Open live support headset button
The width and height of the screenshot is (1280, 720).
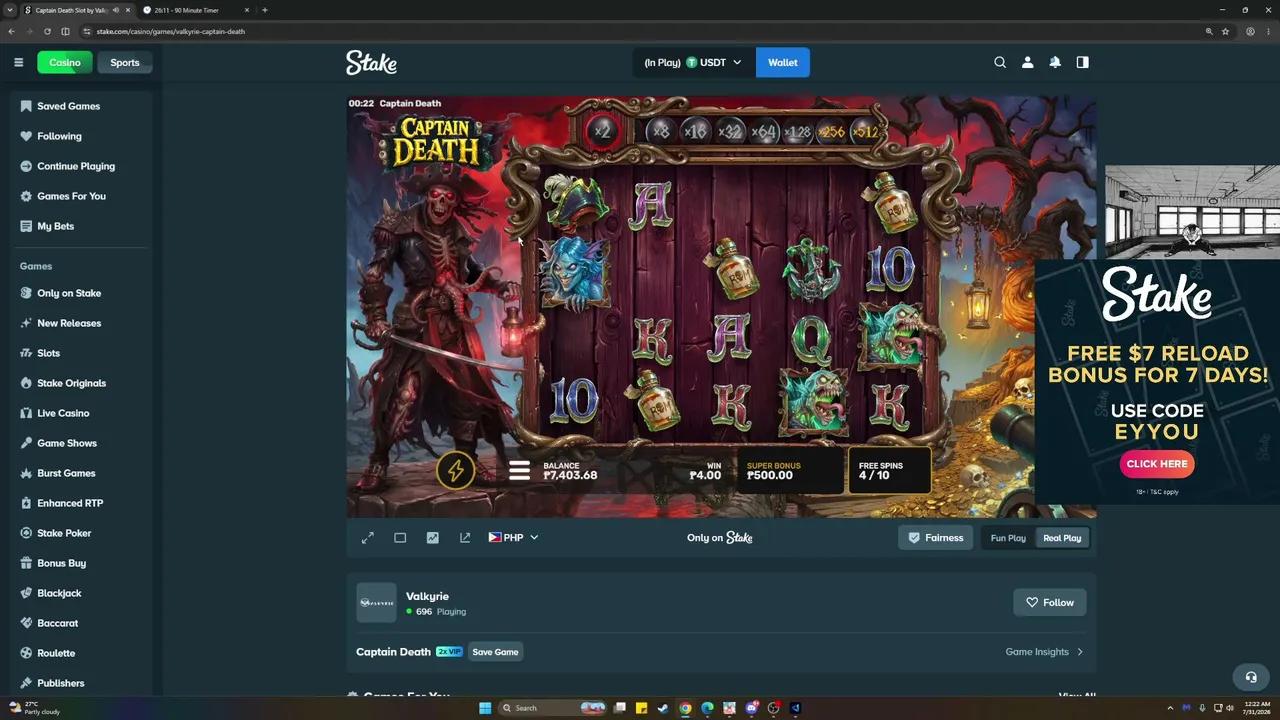1250,677
